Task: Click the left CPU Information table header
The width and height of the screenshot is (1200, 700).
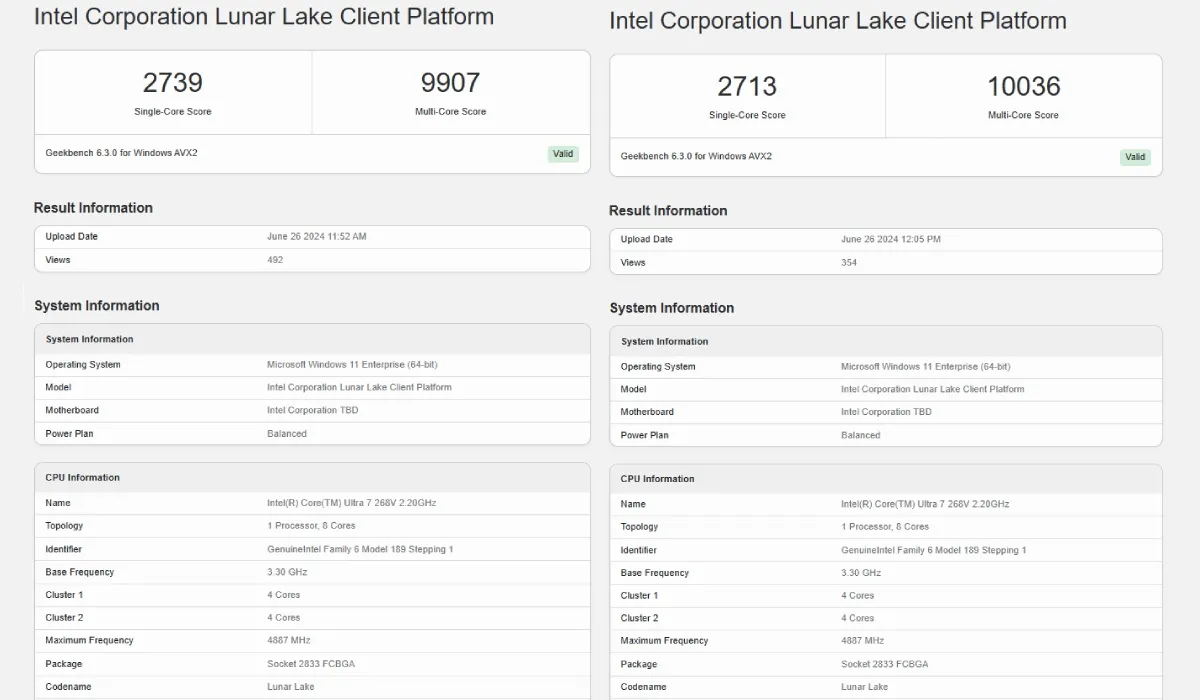Action: point(312,478)
